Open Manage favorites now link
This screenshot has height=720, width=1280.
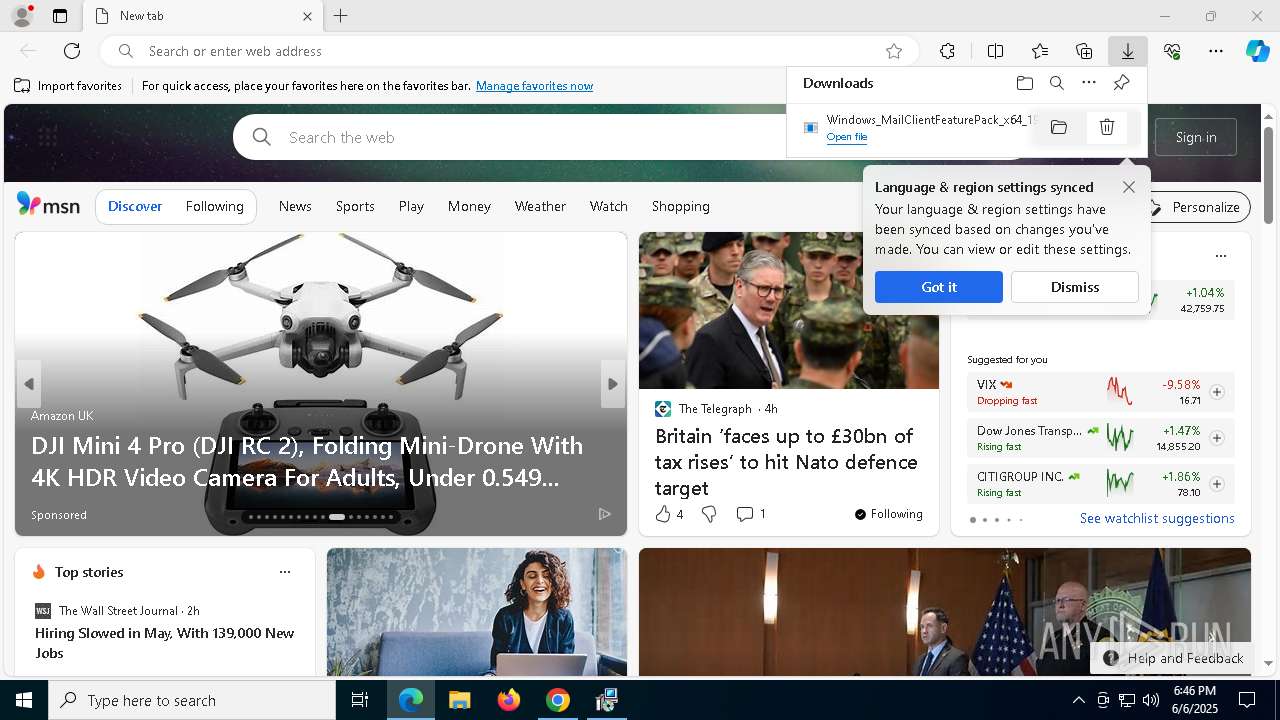pos(534,86)
